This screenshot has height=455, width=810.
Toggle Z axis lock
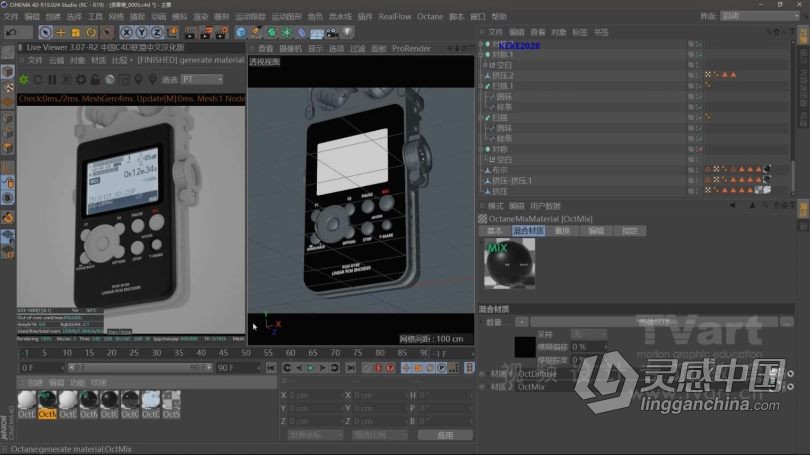coord(157,33)
